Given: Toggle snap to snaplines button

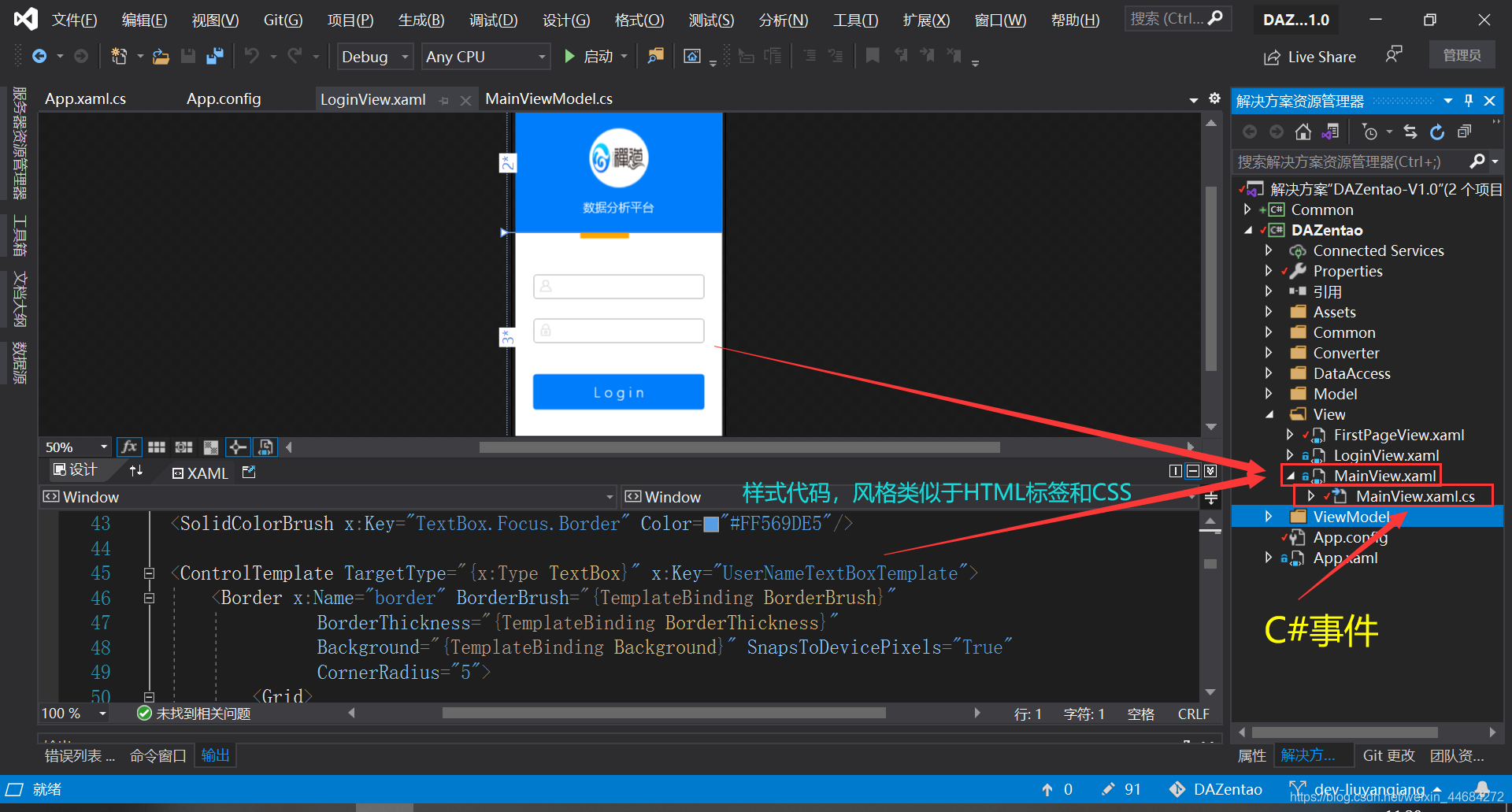Looking at the screenshot, I should point(237,447).
